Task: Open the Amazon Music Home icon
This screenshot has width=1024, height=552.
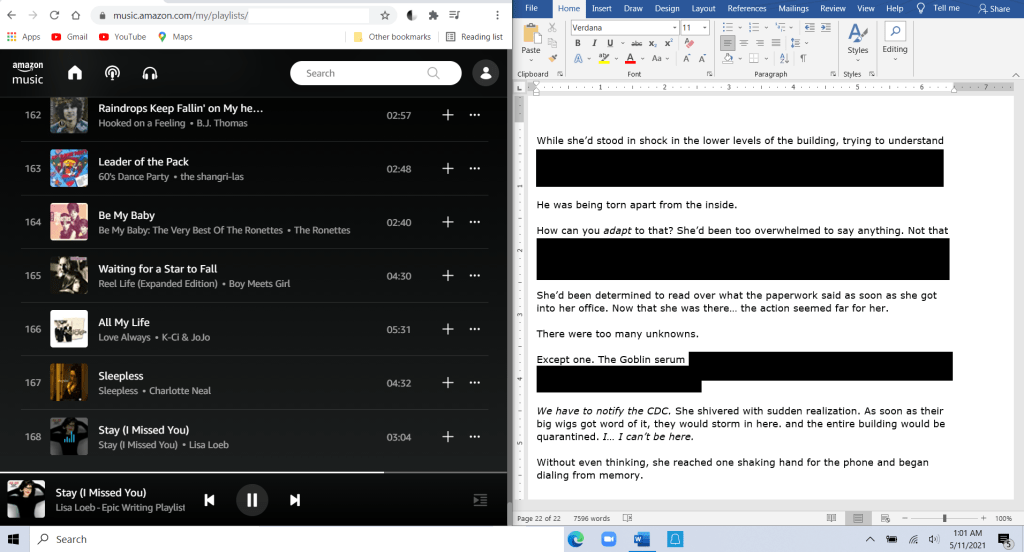Action: (x=75, y=73)
